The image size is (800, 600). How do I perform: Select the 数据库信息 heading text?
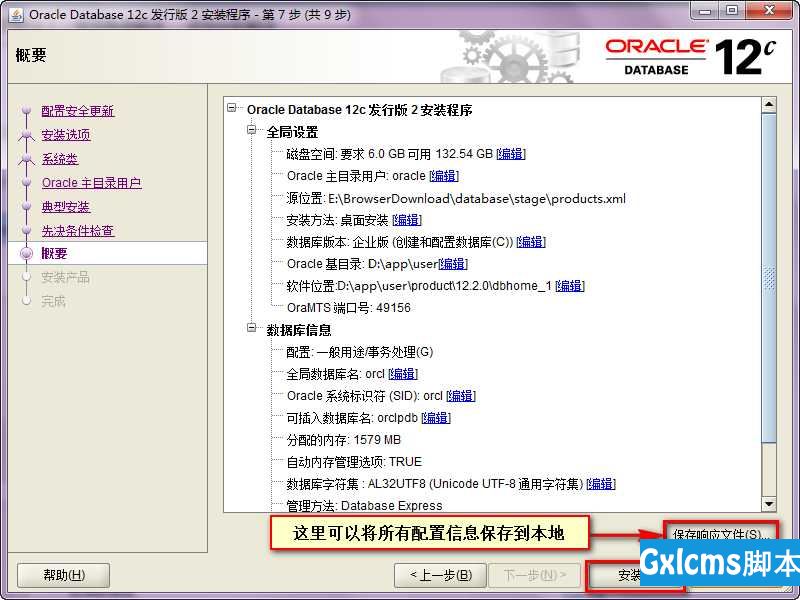299,330
